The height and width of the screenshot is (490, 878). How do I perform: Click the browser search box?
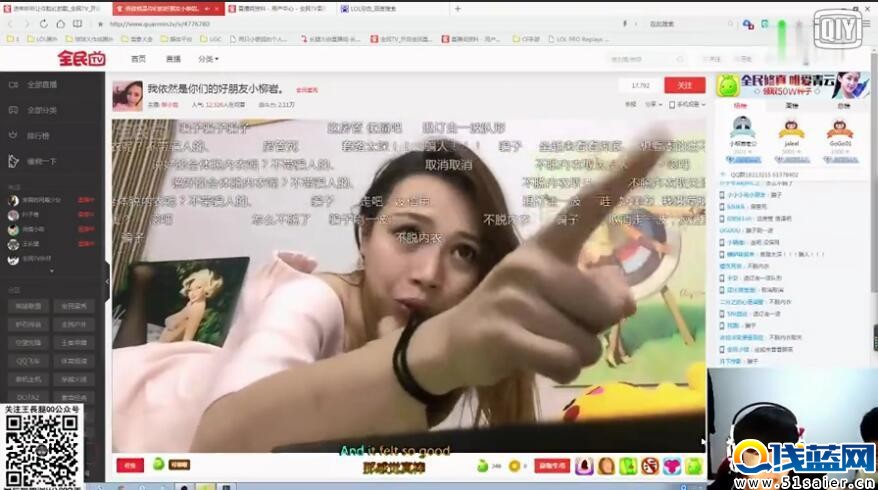(x=689, y=24)
